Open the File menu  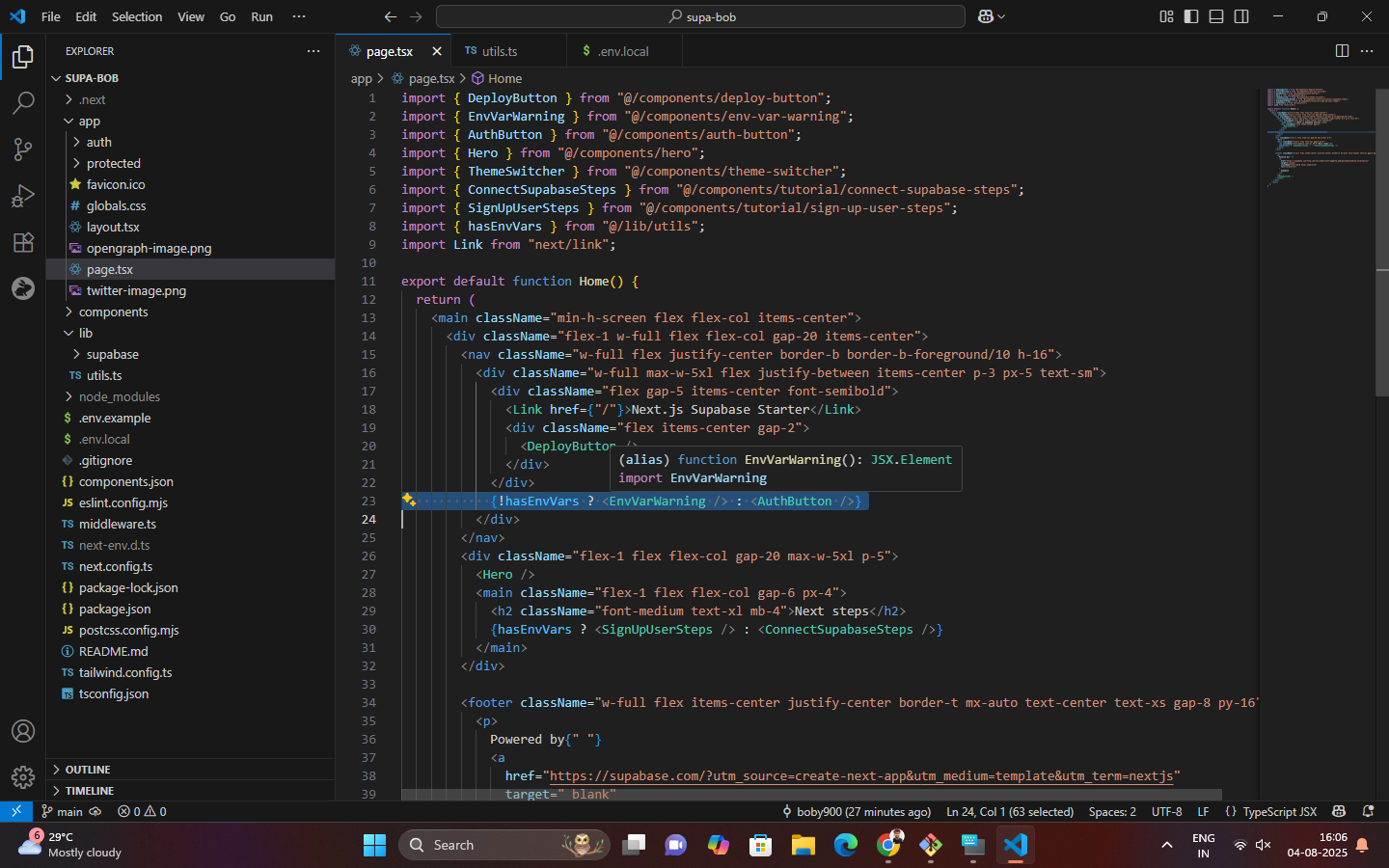click(x=51, y=16)
